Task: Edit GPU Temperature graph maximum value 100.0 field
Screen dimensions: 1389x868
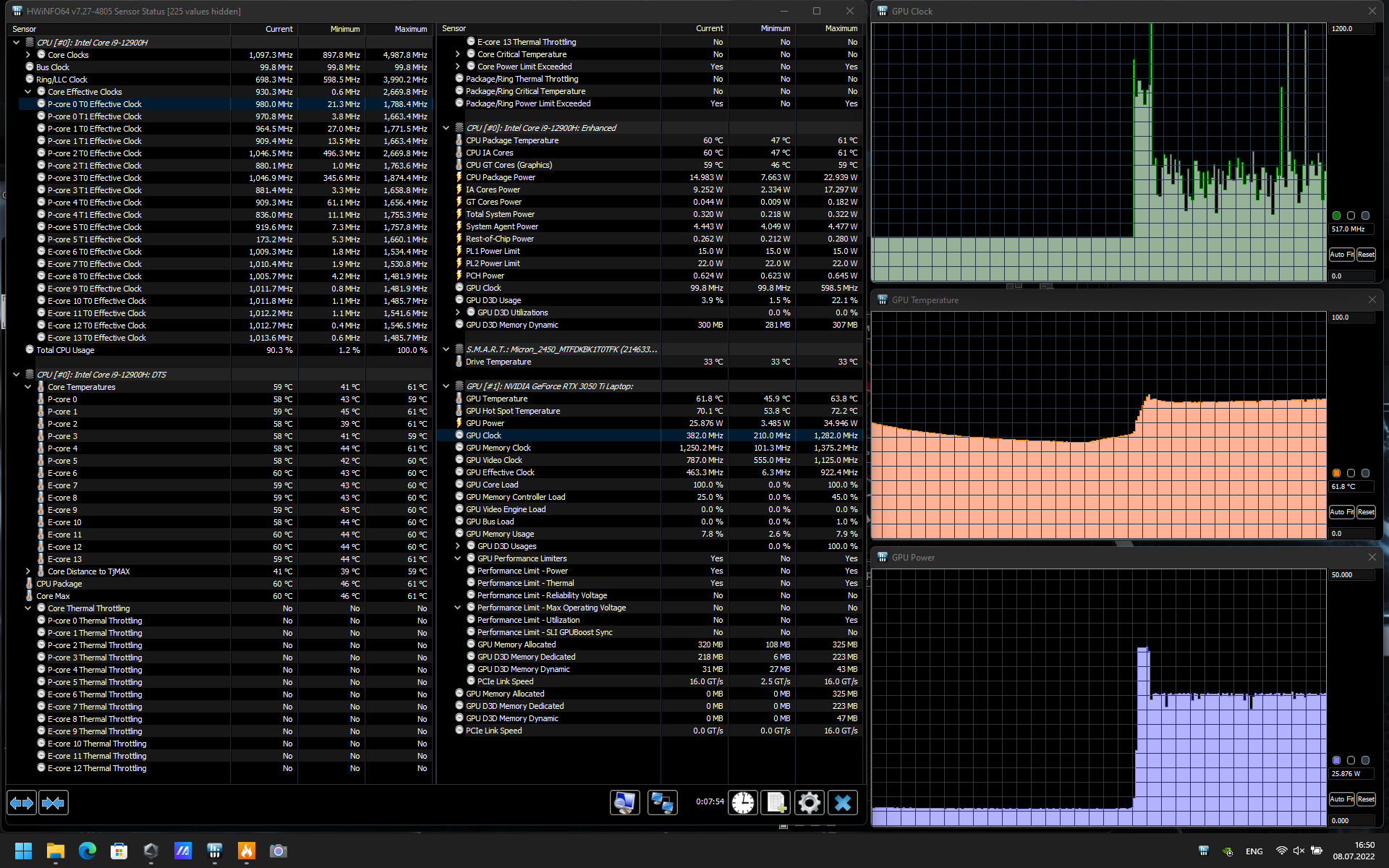Action: click(1350, 318)
